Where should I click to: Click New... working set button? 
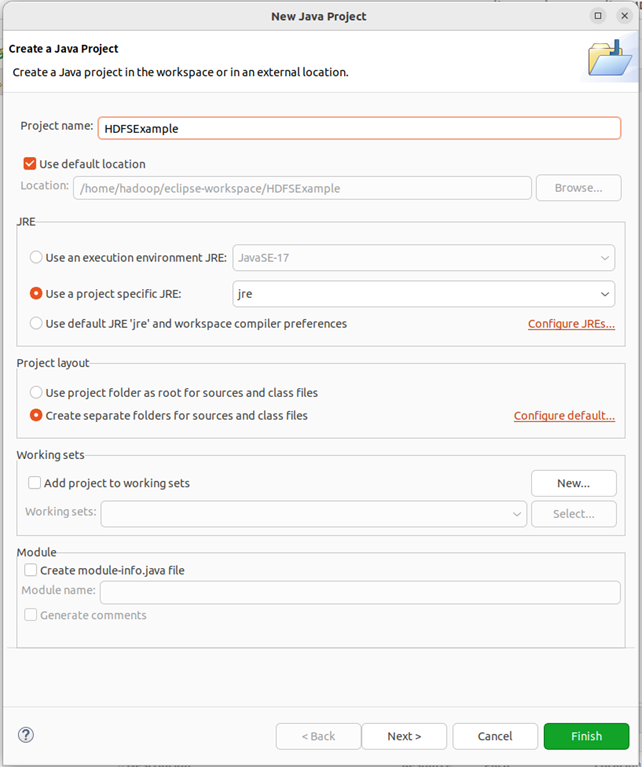point(573,483)
